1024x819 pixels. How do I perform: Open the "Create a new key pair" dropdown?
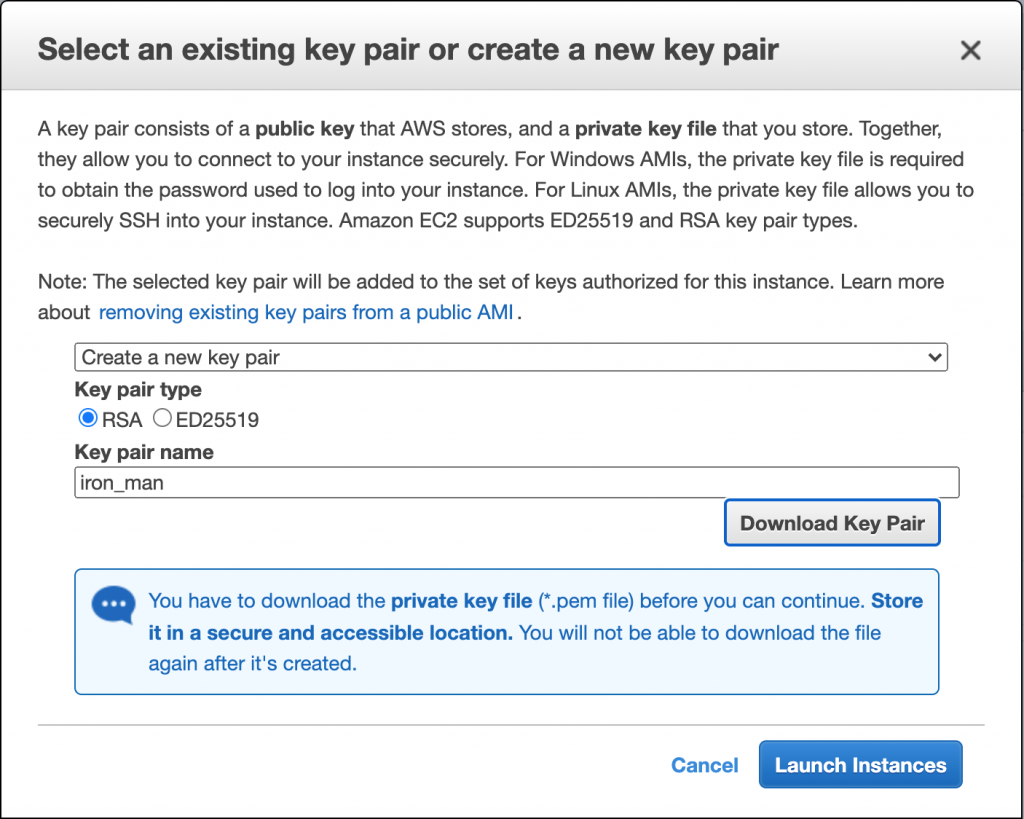click(510, 357)
